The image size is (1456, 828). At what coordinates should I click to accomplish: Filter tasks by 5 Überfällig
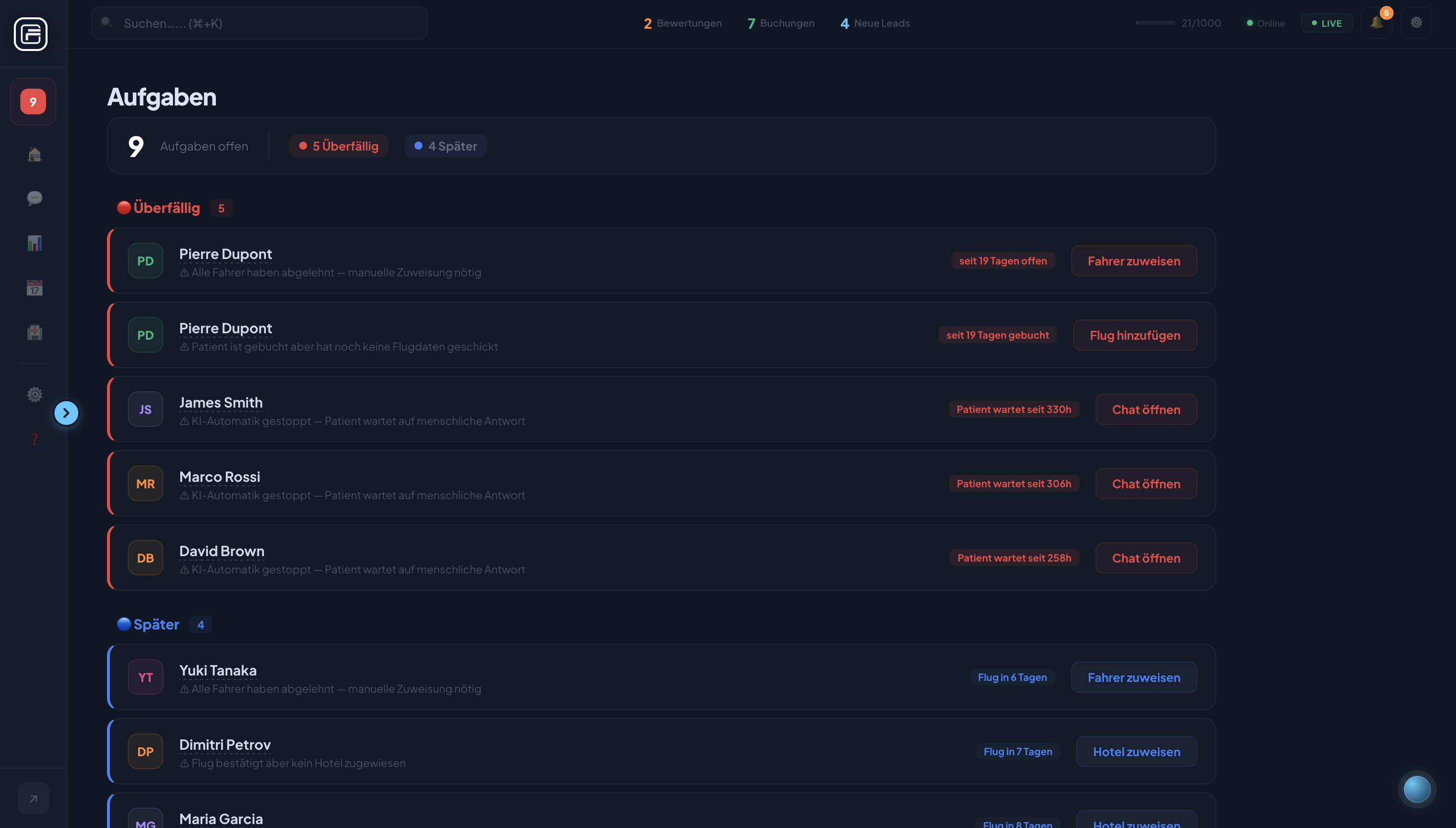click(x=338, y=146)
